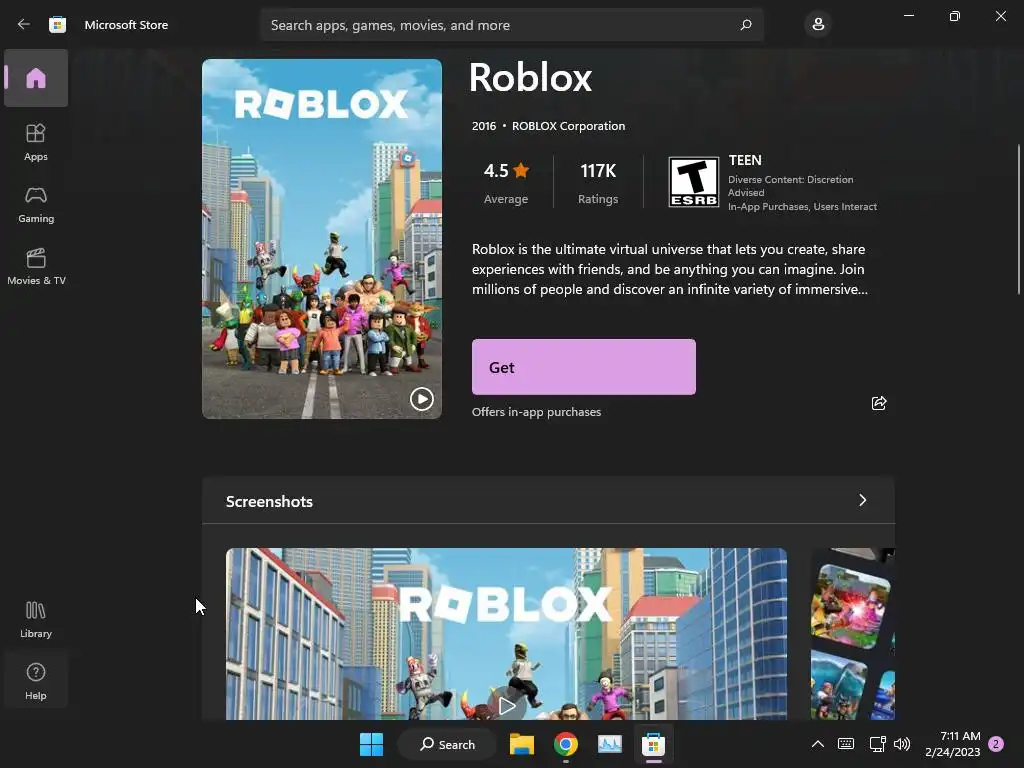Go back with the back arrow
This screenshot has width=1024, height=768.
(24, 24)
